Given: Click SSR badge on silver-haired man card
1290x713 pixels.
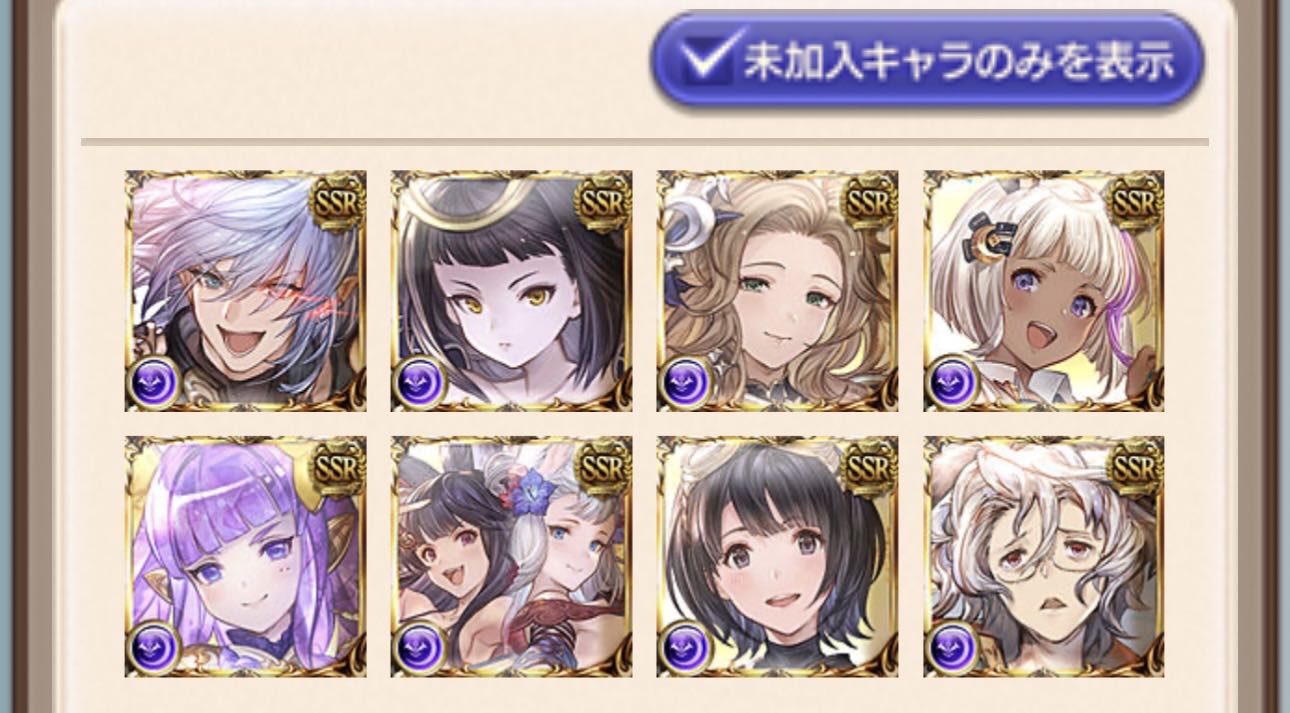Looking at the screenshot, I should pos(337,203).
